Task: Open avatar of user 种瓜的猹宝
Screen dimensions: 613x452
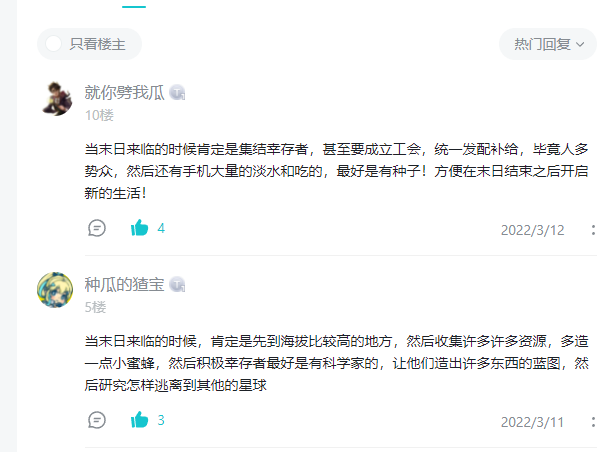Action: point(55,290)
